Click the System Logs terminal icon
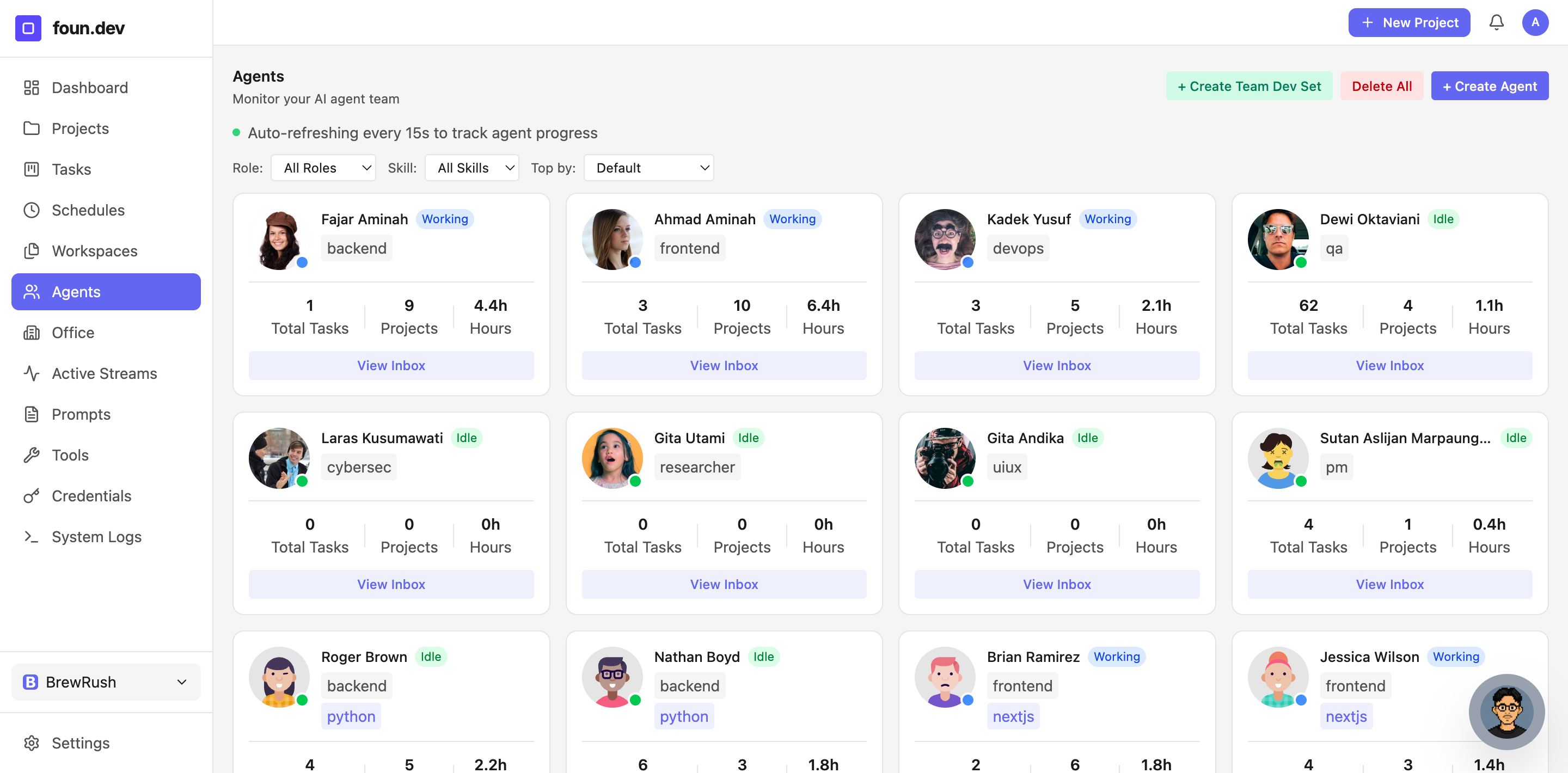This screenshot has height=773, width=1568. pos(32,536)
